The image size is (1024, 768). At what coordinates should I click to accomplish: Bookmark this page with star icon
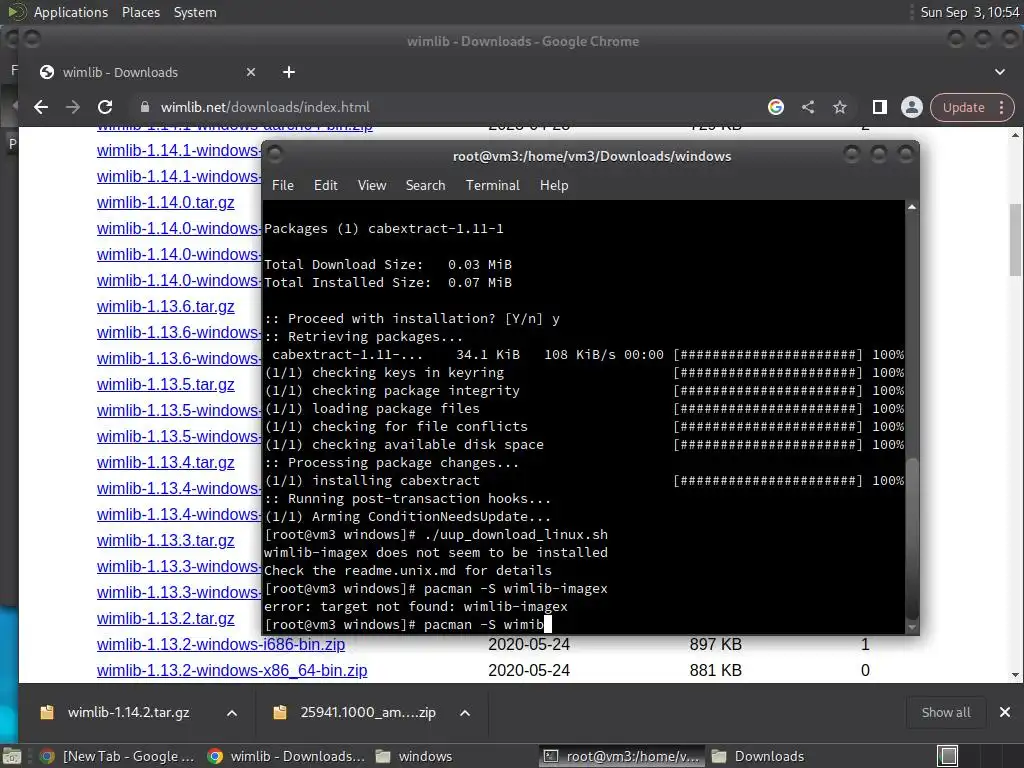(x=840, y=107)
